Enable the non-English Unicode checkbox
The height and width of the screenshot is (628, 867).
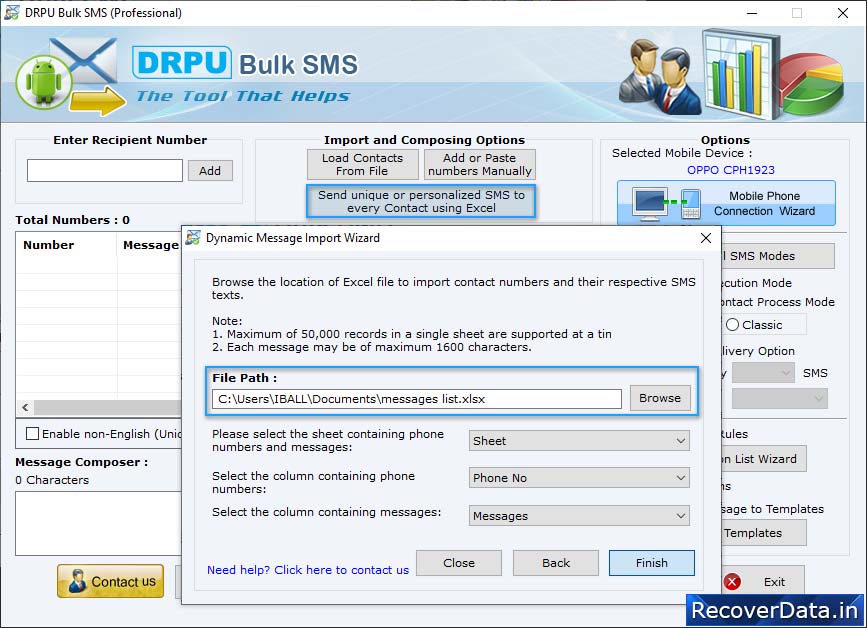[33, 433]
